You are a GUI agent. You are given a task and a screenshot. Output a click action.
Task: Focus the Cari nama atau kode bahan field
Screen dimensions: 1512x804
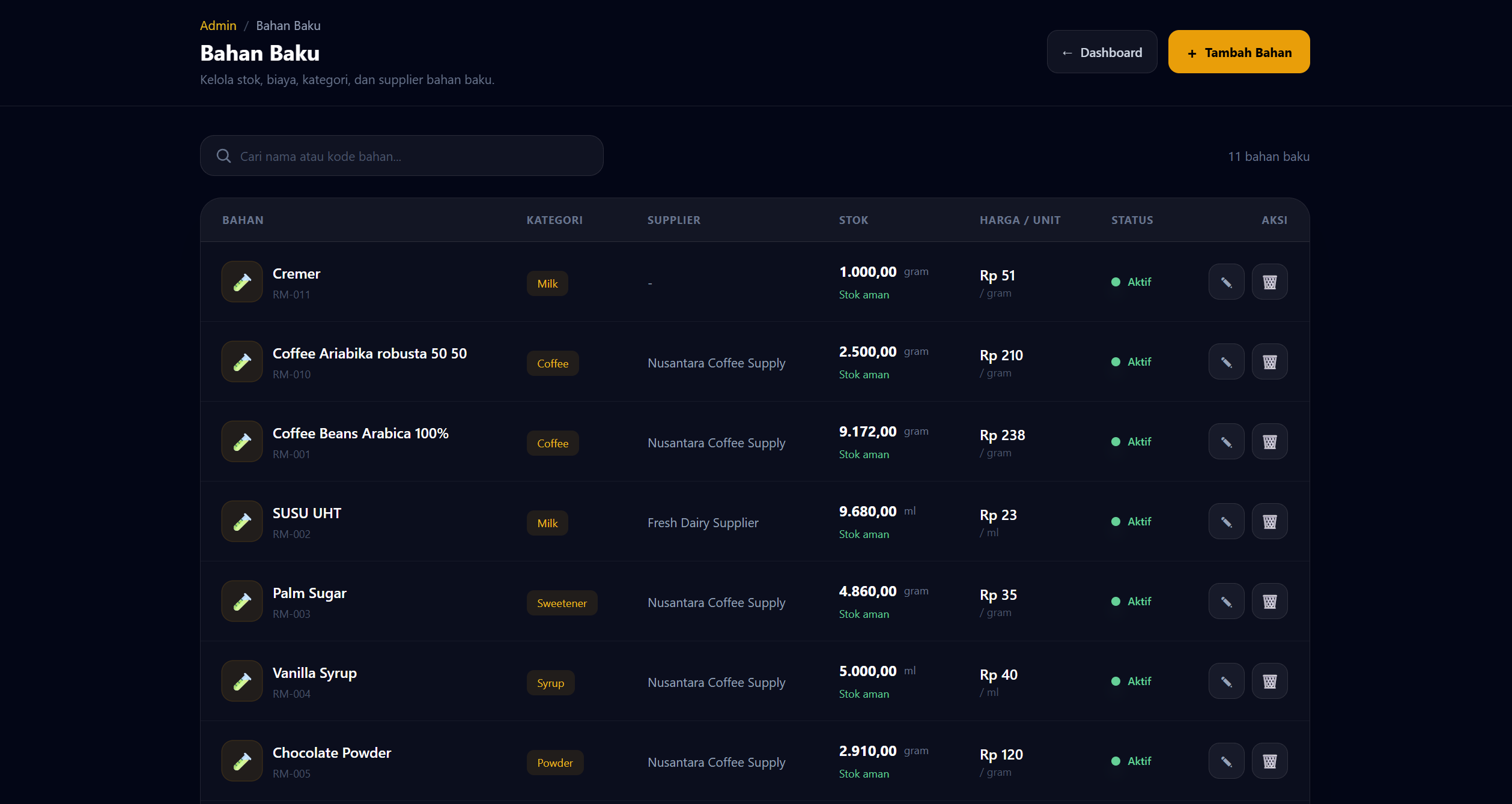[x=401, y=156]
